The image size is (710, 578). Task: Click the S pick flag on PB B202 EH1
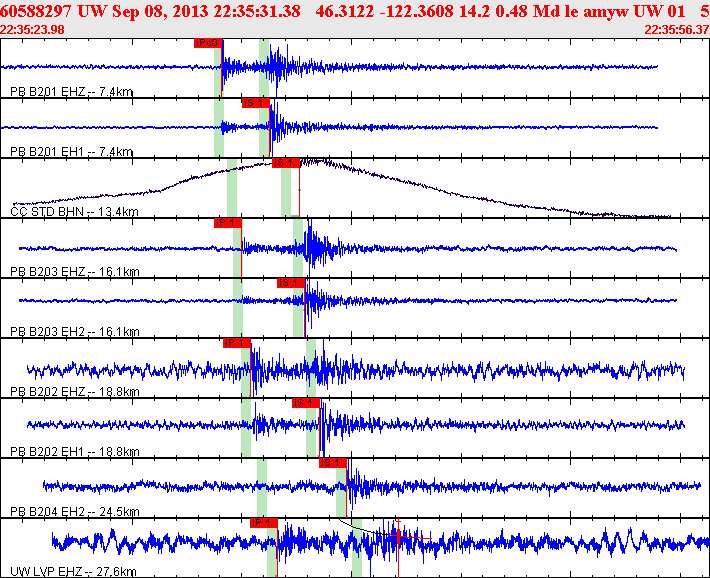[305, 402]
